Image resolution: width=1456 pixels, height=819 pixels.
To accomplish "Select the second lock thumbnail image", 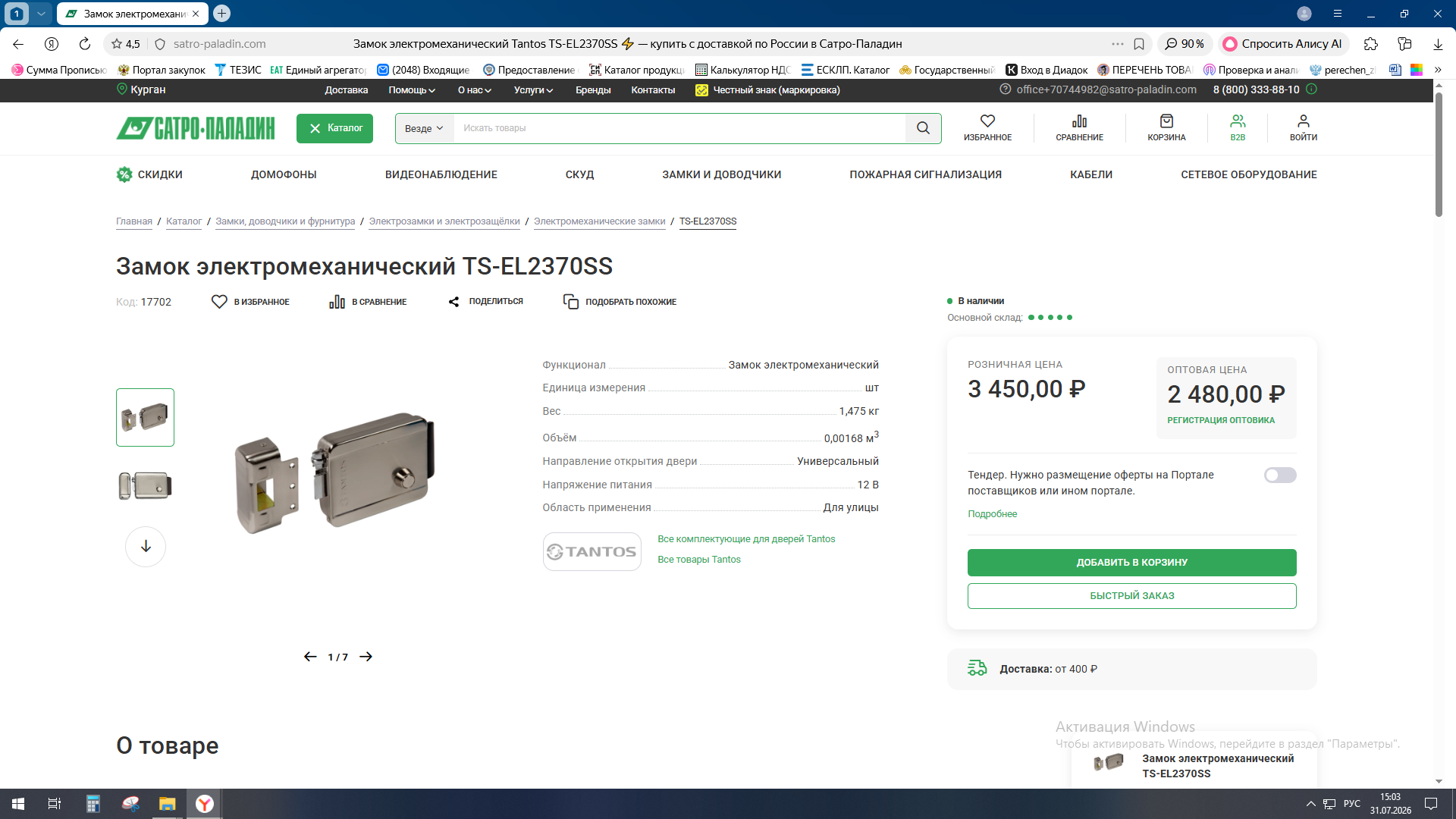I will coord(145,485).
